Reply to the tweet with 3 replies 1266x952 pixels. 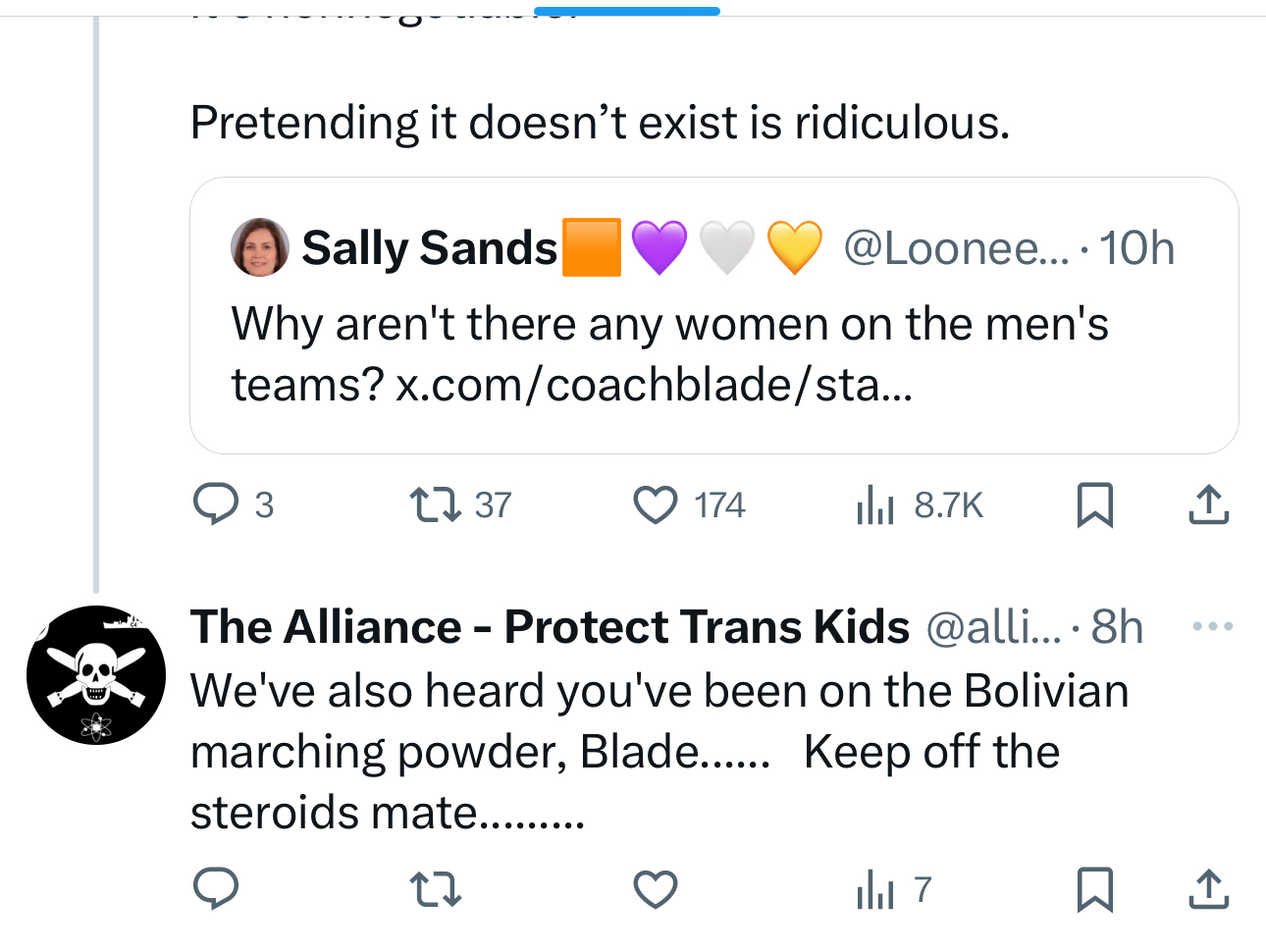click(x=216, y=504)
